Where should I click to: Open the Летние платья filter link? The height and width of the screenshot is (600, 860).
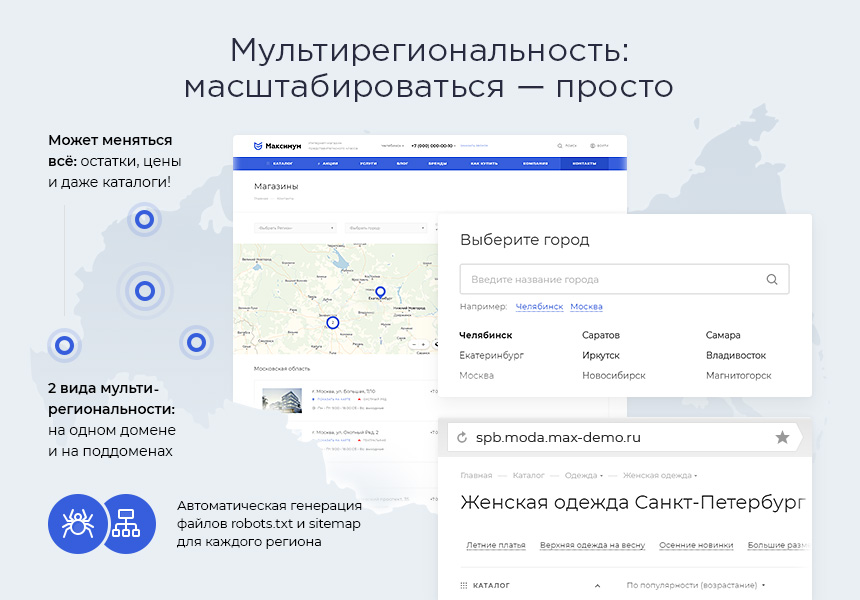[495, 545]
